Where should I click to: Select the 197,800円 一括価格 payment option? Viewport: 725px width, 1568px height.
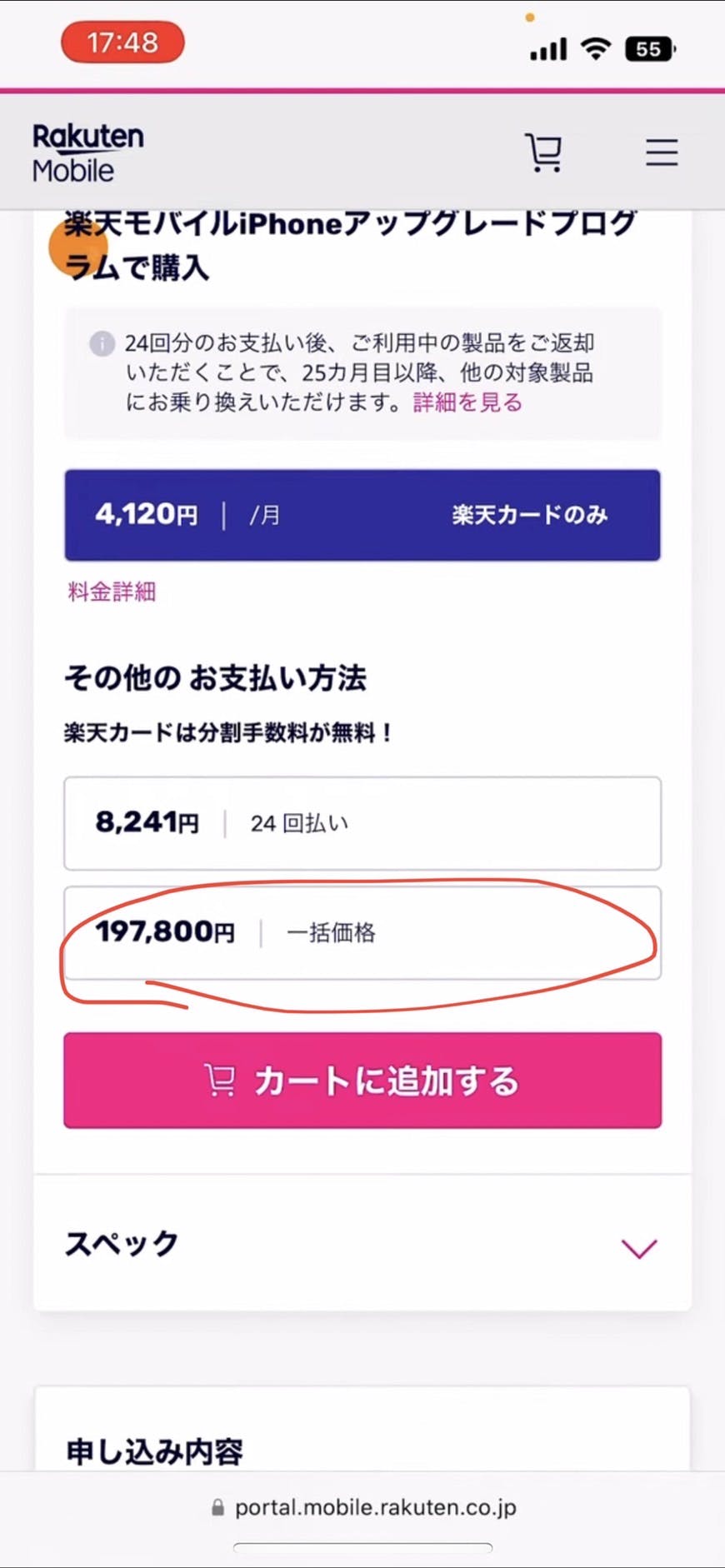coord(362,932)
